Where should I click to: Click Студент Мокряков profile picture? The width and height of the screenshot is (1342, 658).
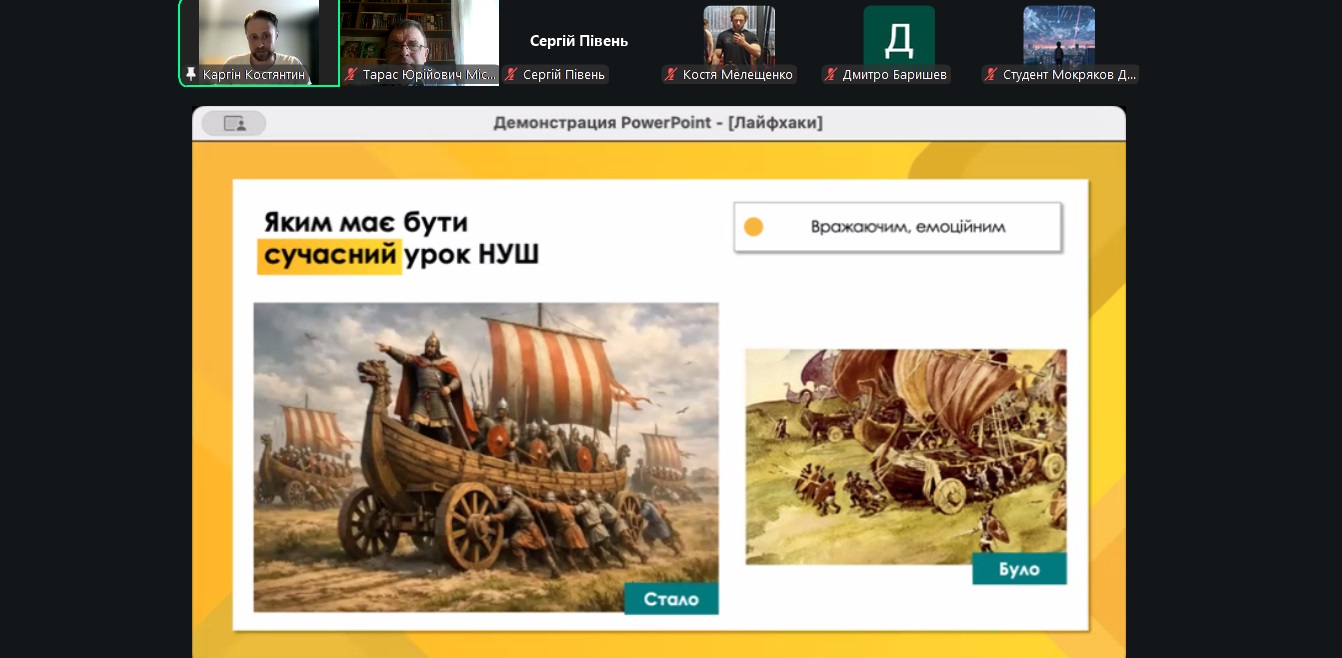[x=1059, y=34]
